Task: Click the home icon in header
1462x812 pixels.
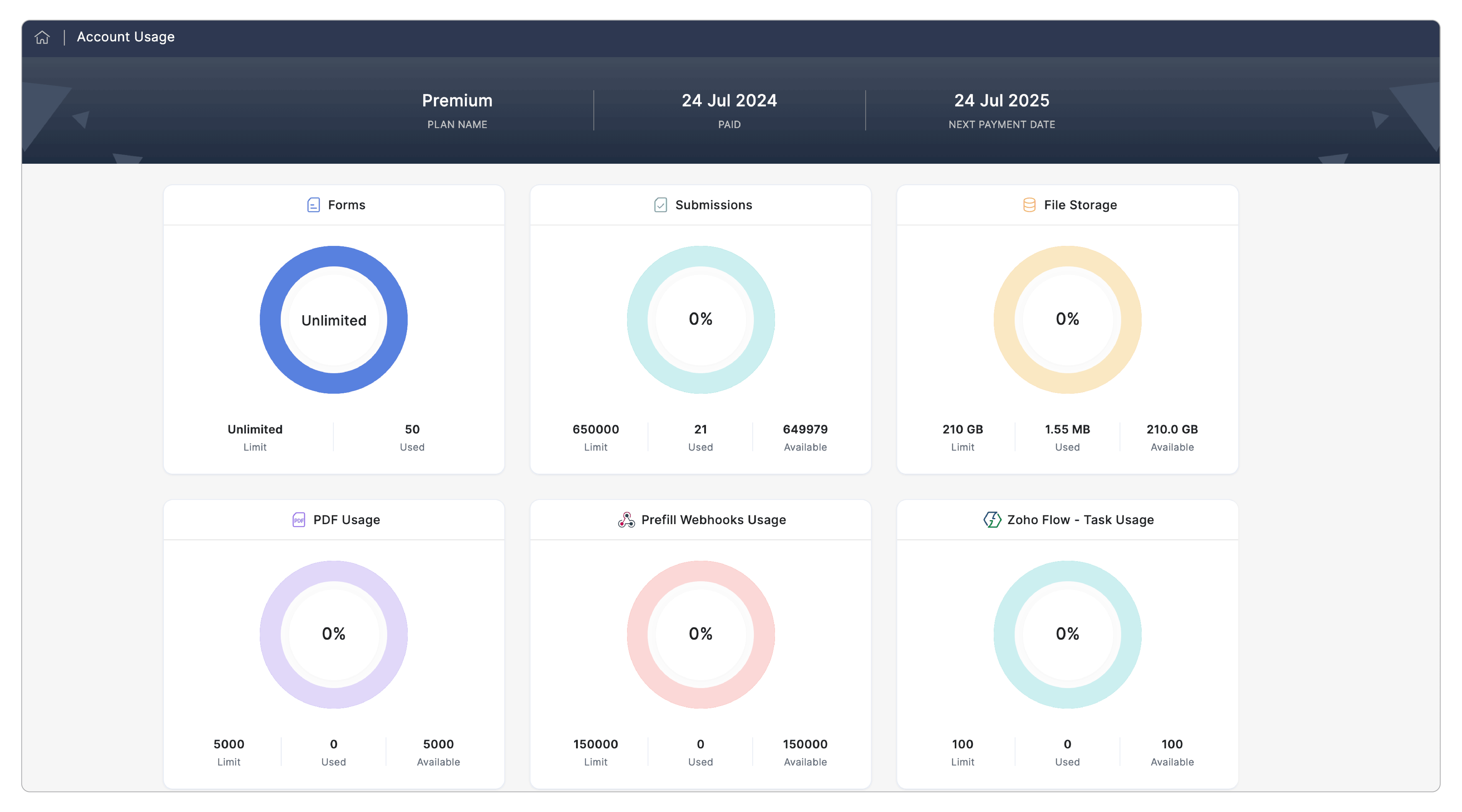Action: pyautogui.click(x=42, y=37)
